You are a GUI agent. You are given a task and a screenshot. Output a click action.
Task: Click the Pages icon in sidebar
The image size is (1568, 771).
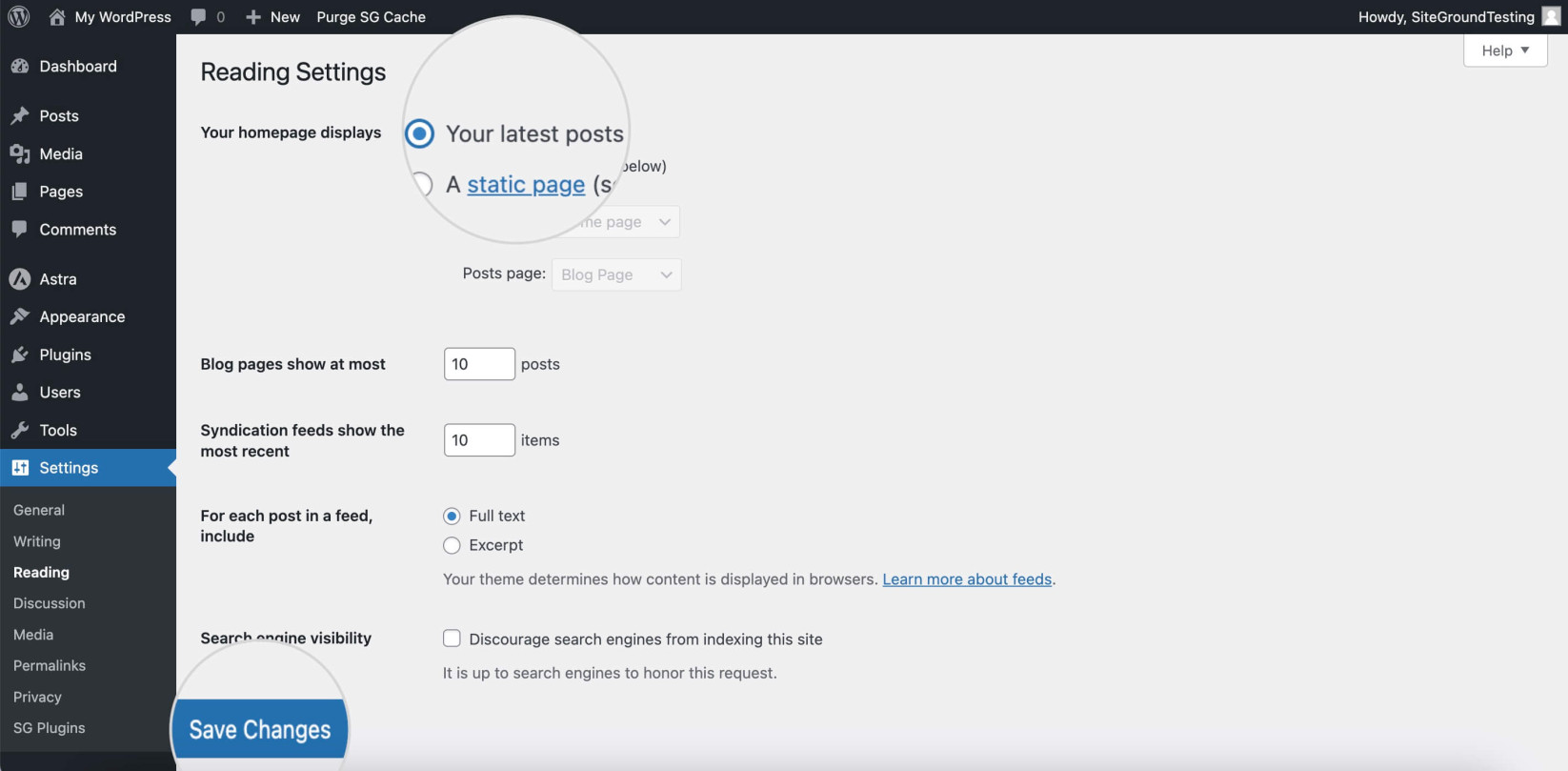20,192
